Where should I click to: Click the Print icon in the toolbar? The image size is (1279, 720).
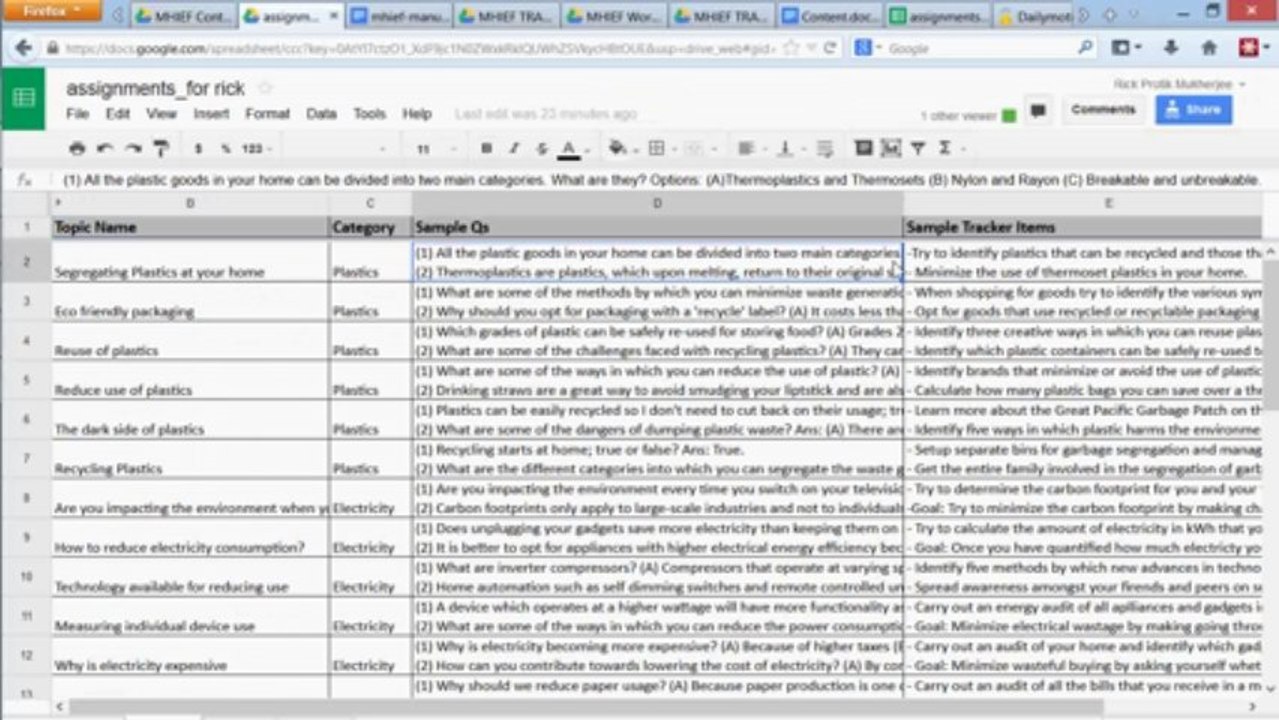click(77, 148)
